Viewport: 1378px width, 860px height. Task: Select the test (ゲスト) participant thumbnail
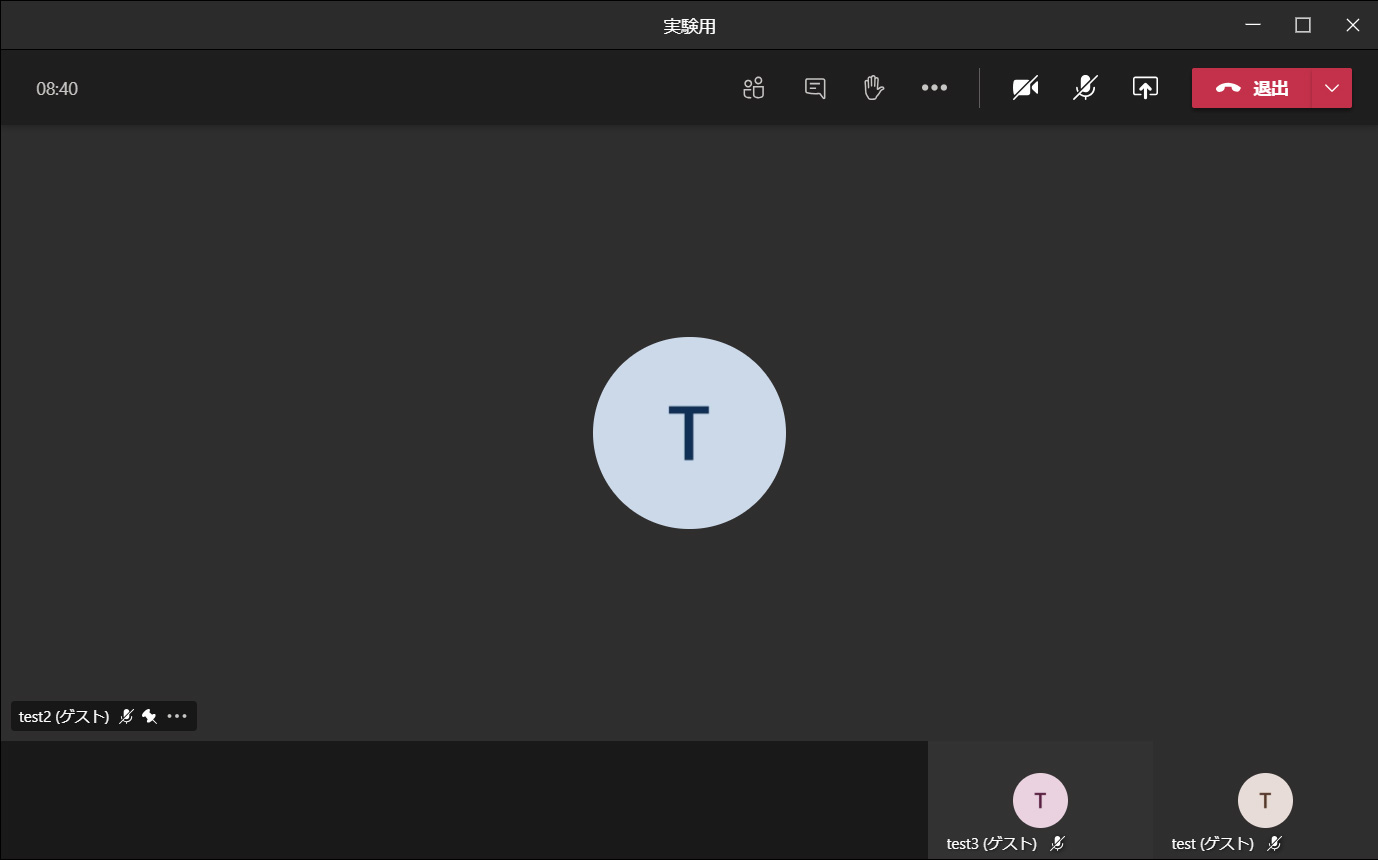[x=1265, y=800]
